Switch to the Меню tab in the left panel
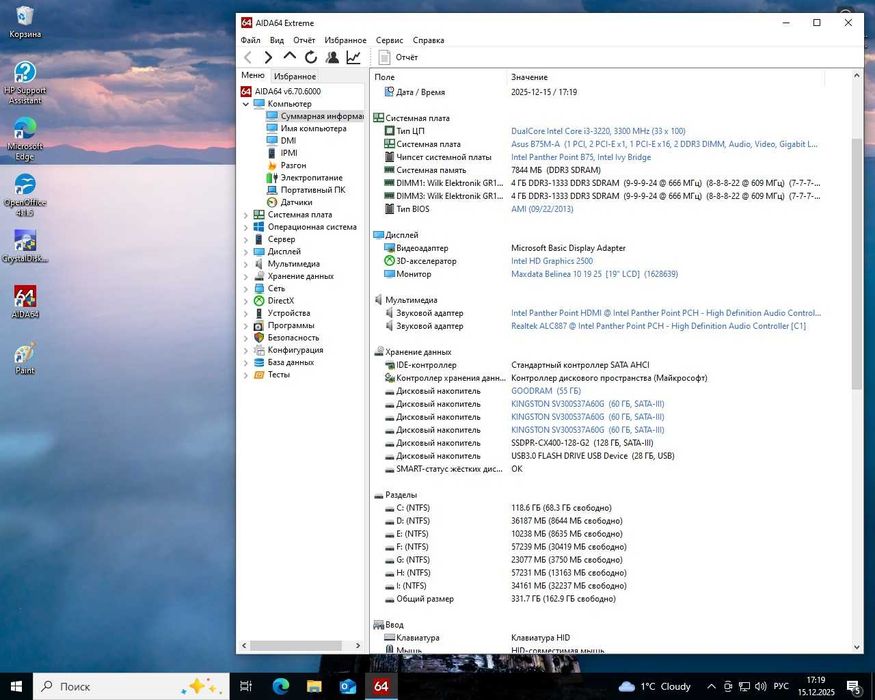This screenshot has width=875, height=700. pos(253,75)
